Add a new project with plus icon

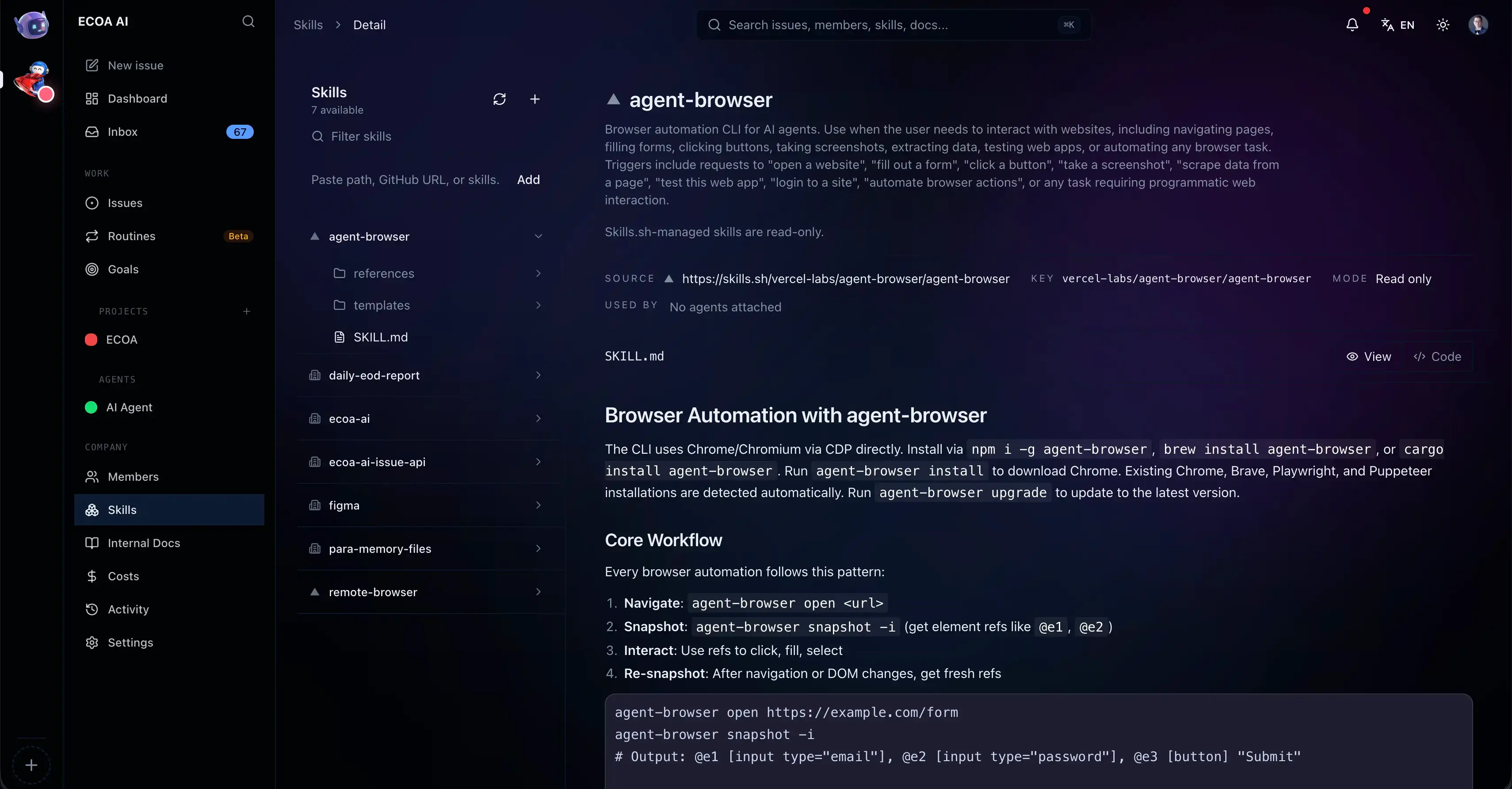247,311
